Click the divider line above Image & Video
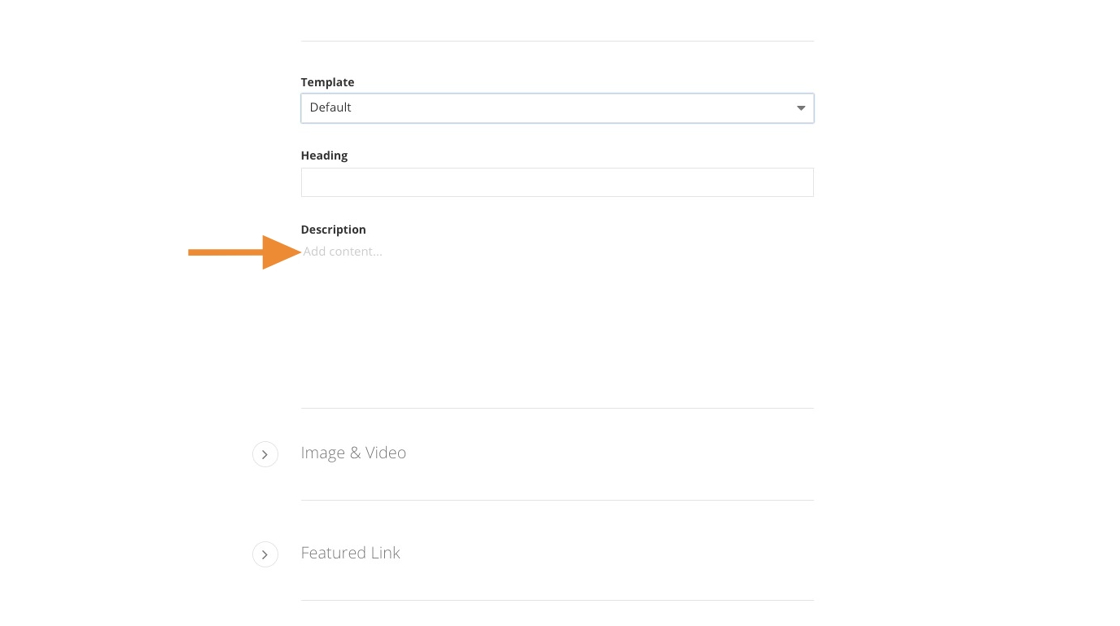Screen dimensions: 1120x626 [x=556, y=408]
